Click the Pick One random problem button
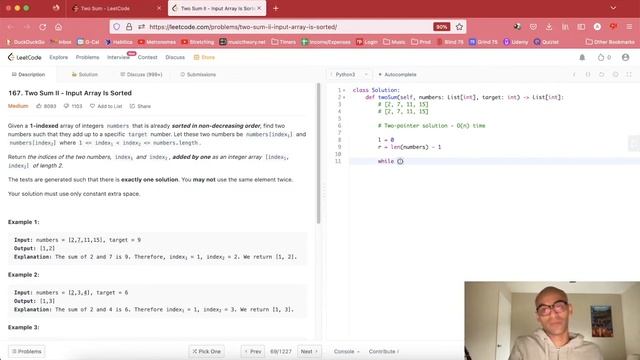Image resolution: width=640 pixels, height=360 pixels. 207,351
